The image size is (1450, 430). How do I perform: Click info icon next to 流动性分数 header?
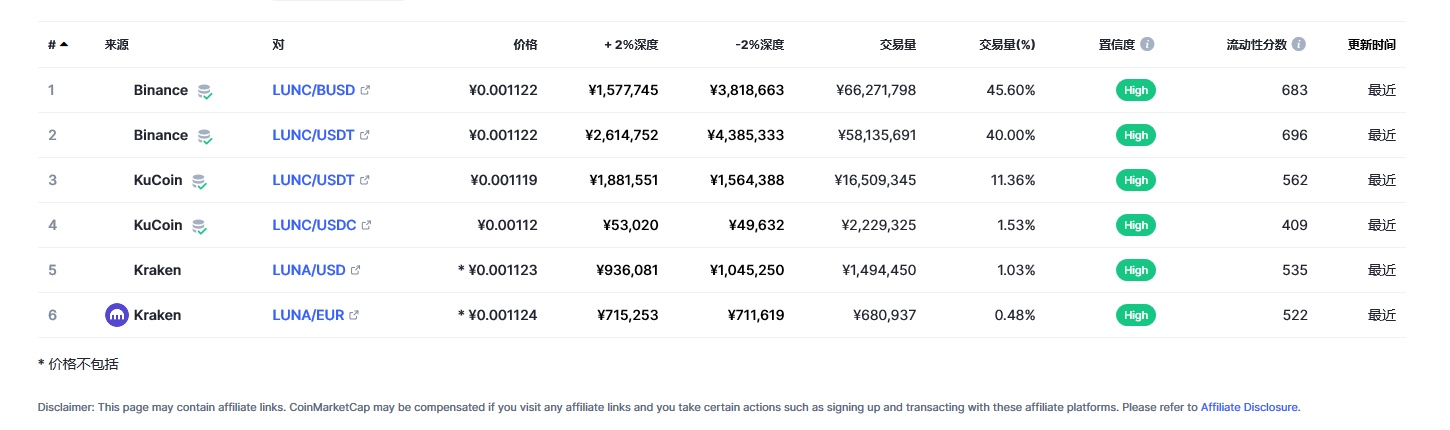tap(1298, 45)
